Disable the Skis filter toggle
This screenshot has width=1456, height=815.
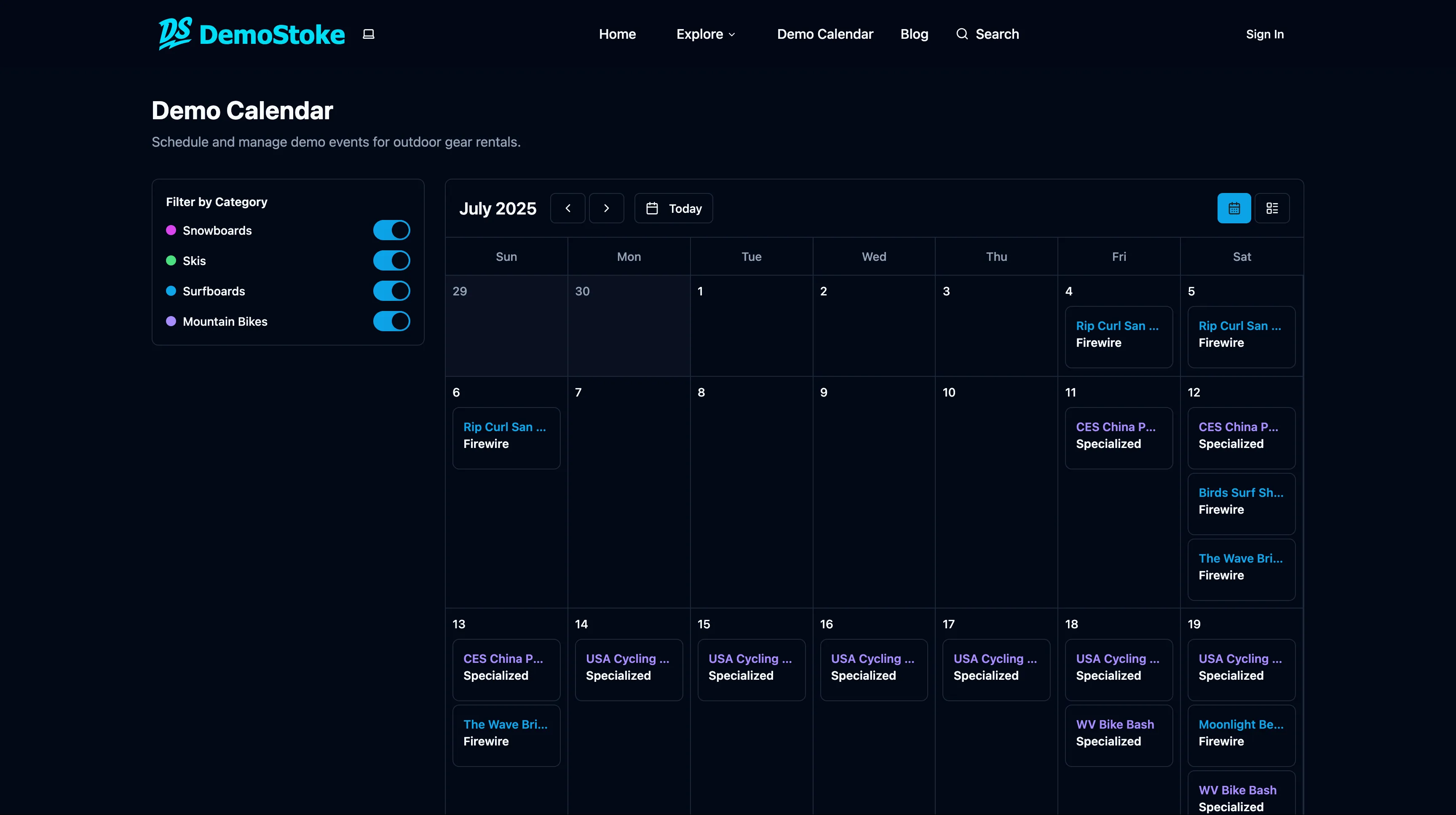click(x=391, y=260)
